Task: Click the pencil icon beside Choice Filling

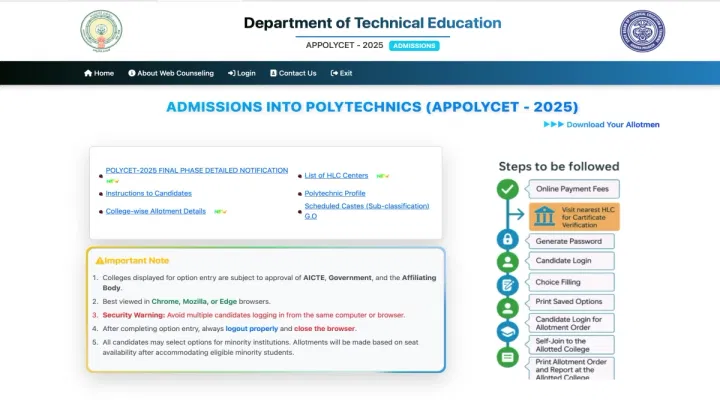Action: [508, 285]
